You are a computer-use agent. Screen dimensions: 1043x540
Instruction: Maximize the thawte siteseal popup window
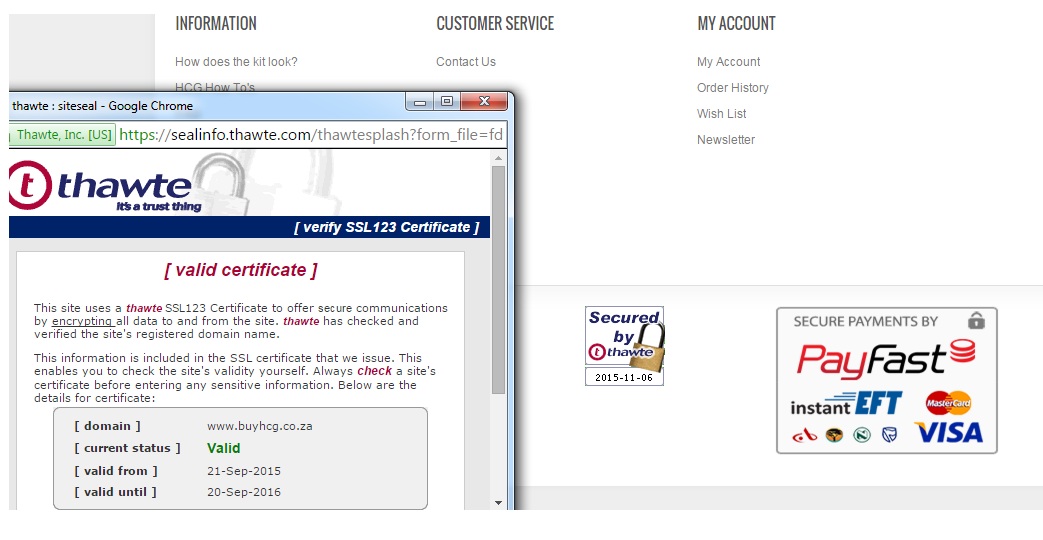point(447,102)
